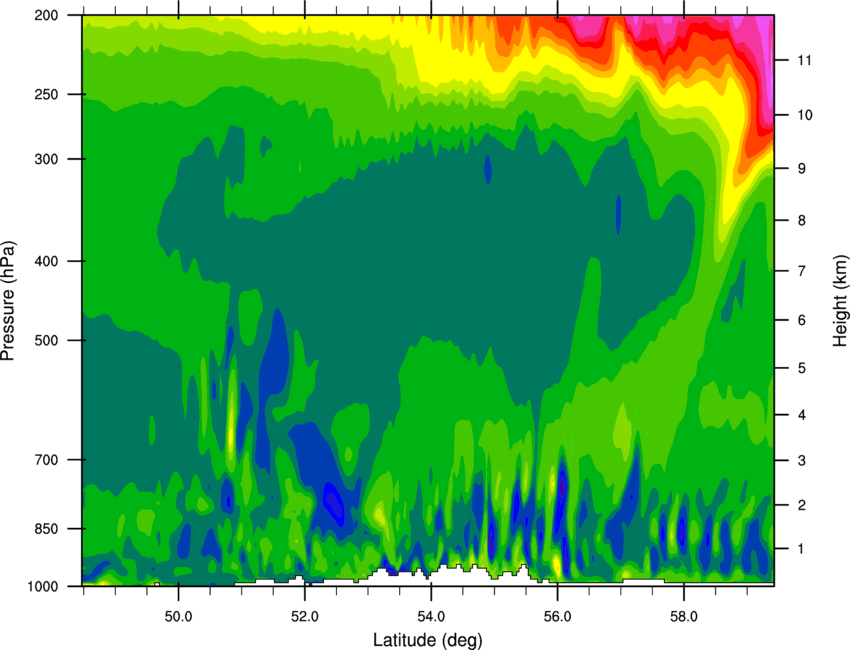Click the 5 km height label
Viewport: 850px width, 650px height.
[x=802, y=369]
